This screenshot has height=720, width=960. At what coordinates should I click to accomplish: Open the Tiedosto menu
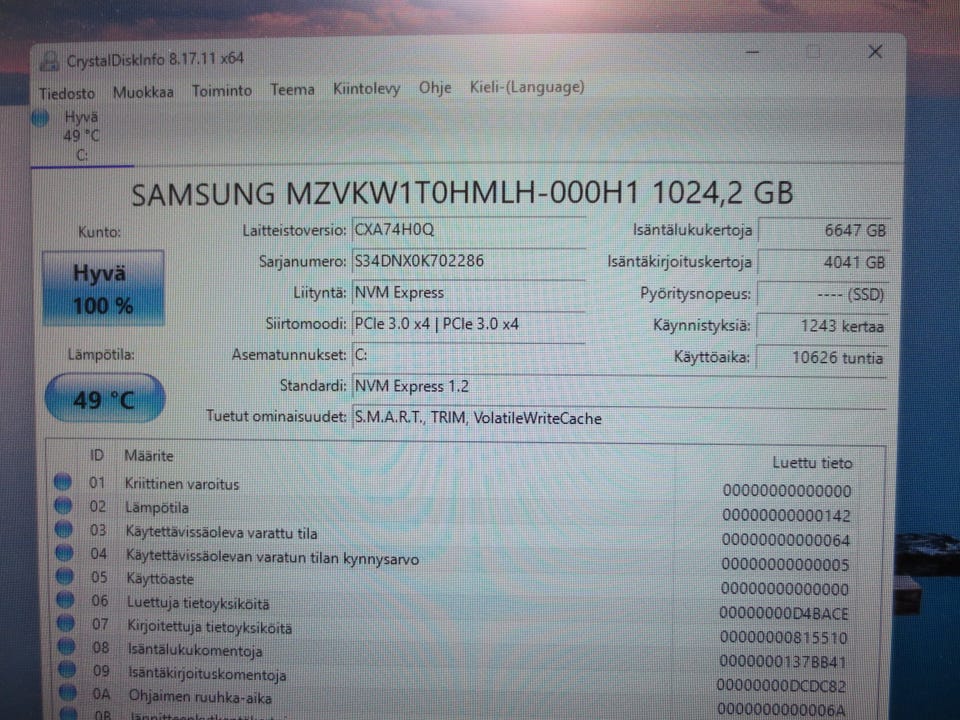[67, 93]
